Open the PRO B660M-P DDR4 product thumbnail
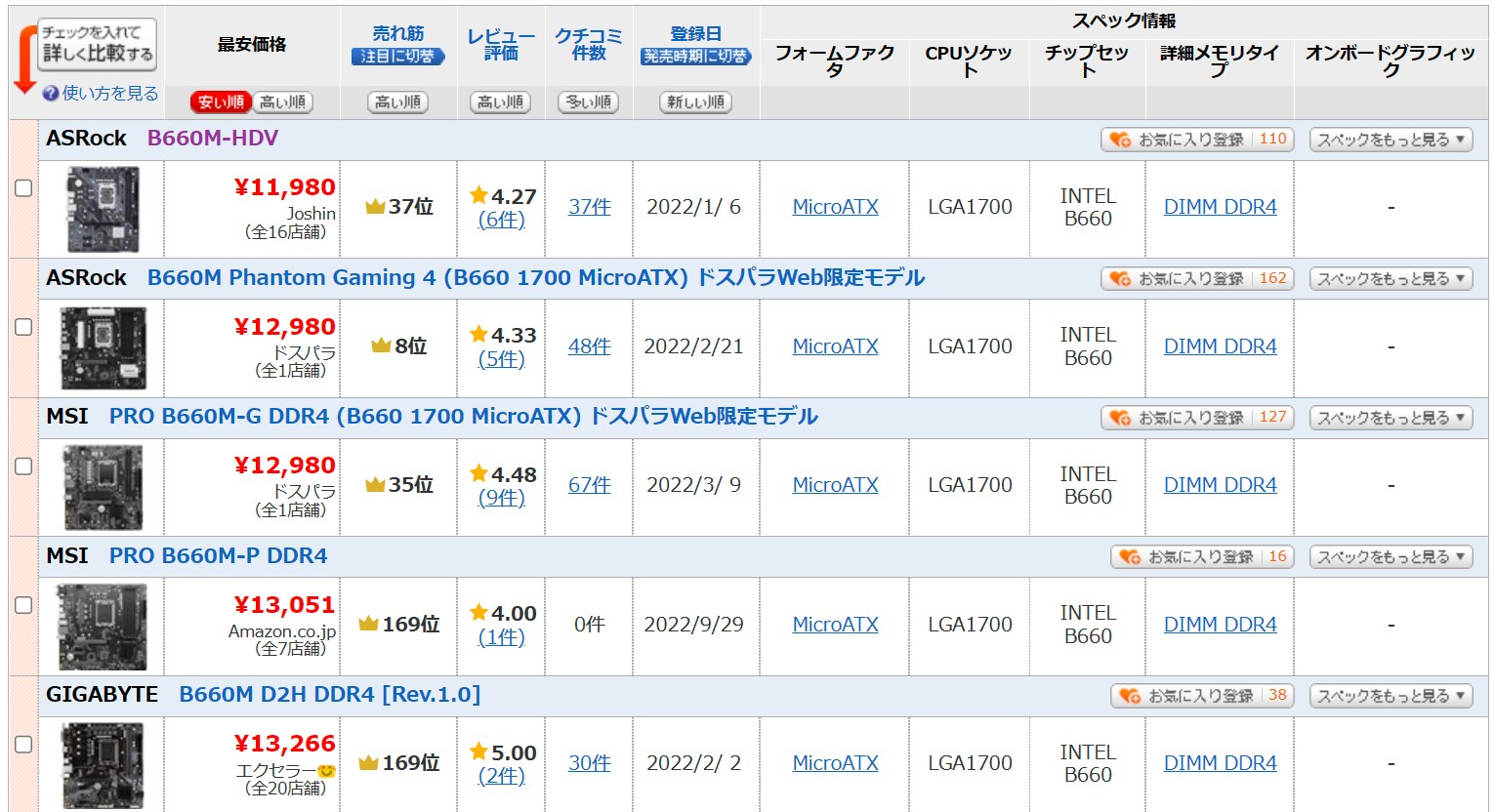The height and width of the screenshot is (812, 1495). tap(102, 626)
